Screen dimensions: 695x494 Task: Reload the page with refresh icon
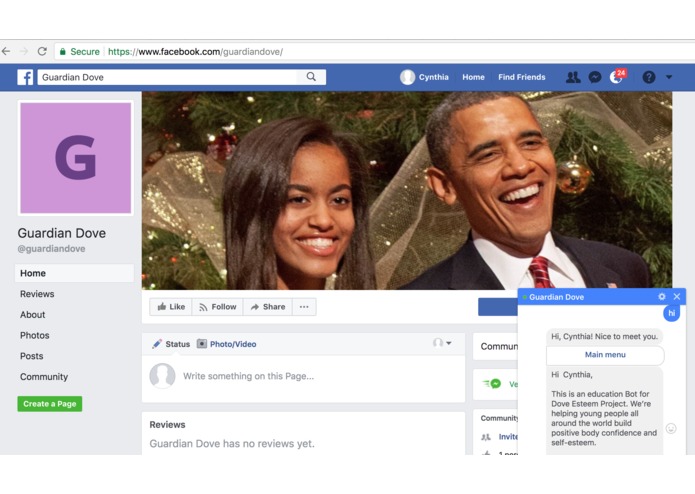coord(42,51)
